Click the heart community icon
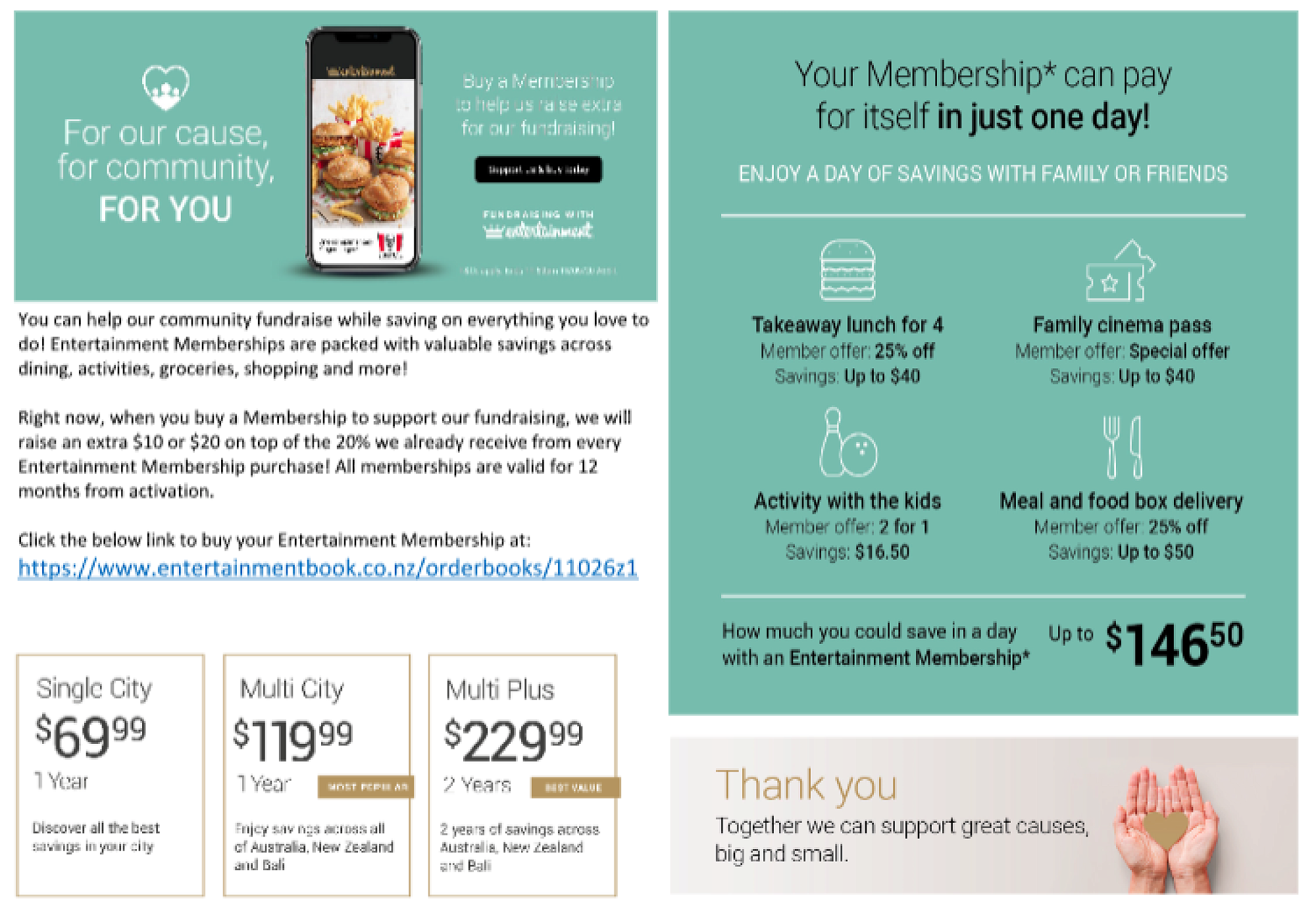Viewport: 1316px width, 907px height. coord(166,87)
